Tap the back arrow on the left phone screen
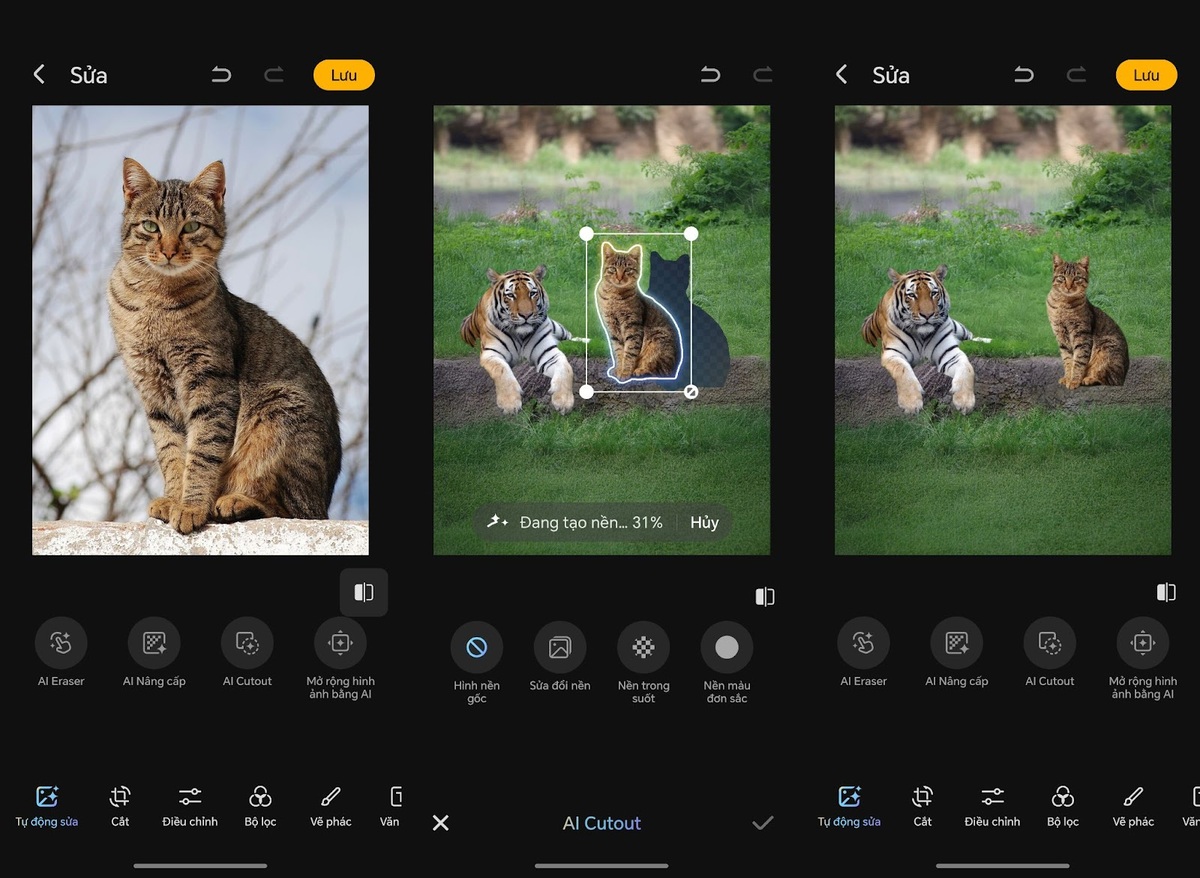This screenshot has width=1200, height=878. [39, 74]
